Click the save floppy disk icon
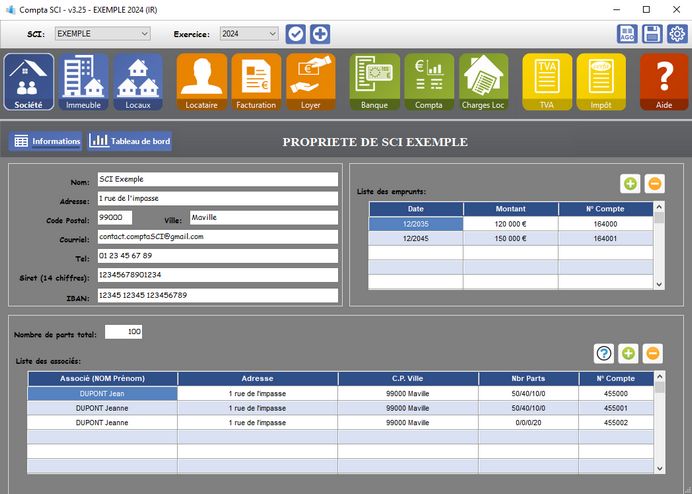 pyautogui.click(x=652, y=34)
